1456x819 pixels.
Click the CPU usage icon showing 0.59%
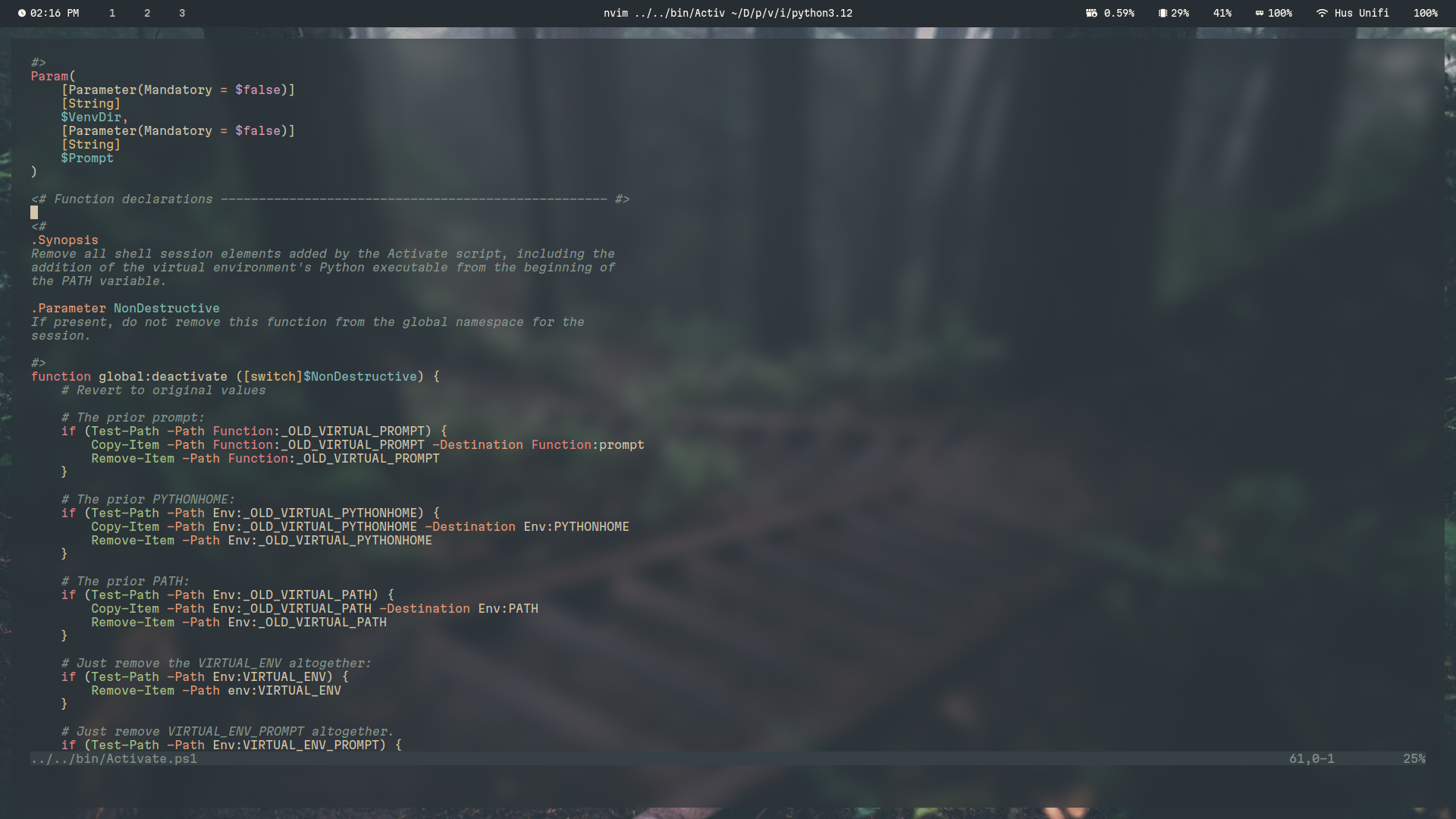pyautogui.click(x=1092, y=13)
